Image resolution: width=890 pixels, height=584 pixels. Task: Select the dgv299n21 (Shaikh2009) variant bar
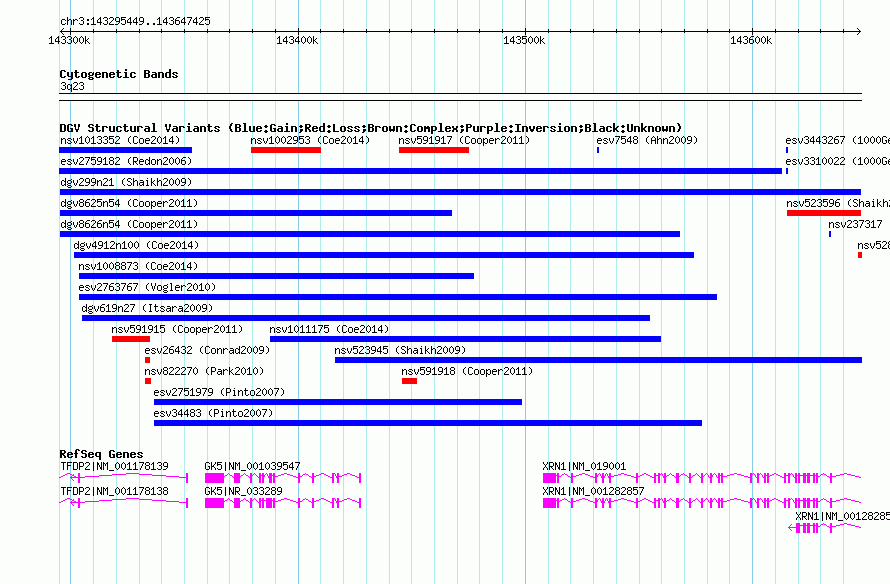click(460, 192)
